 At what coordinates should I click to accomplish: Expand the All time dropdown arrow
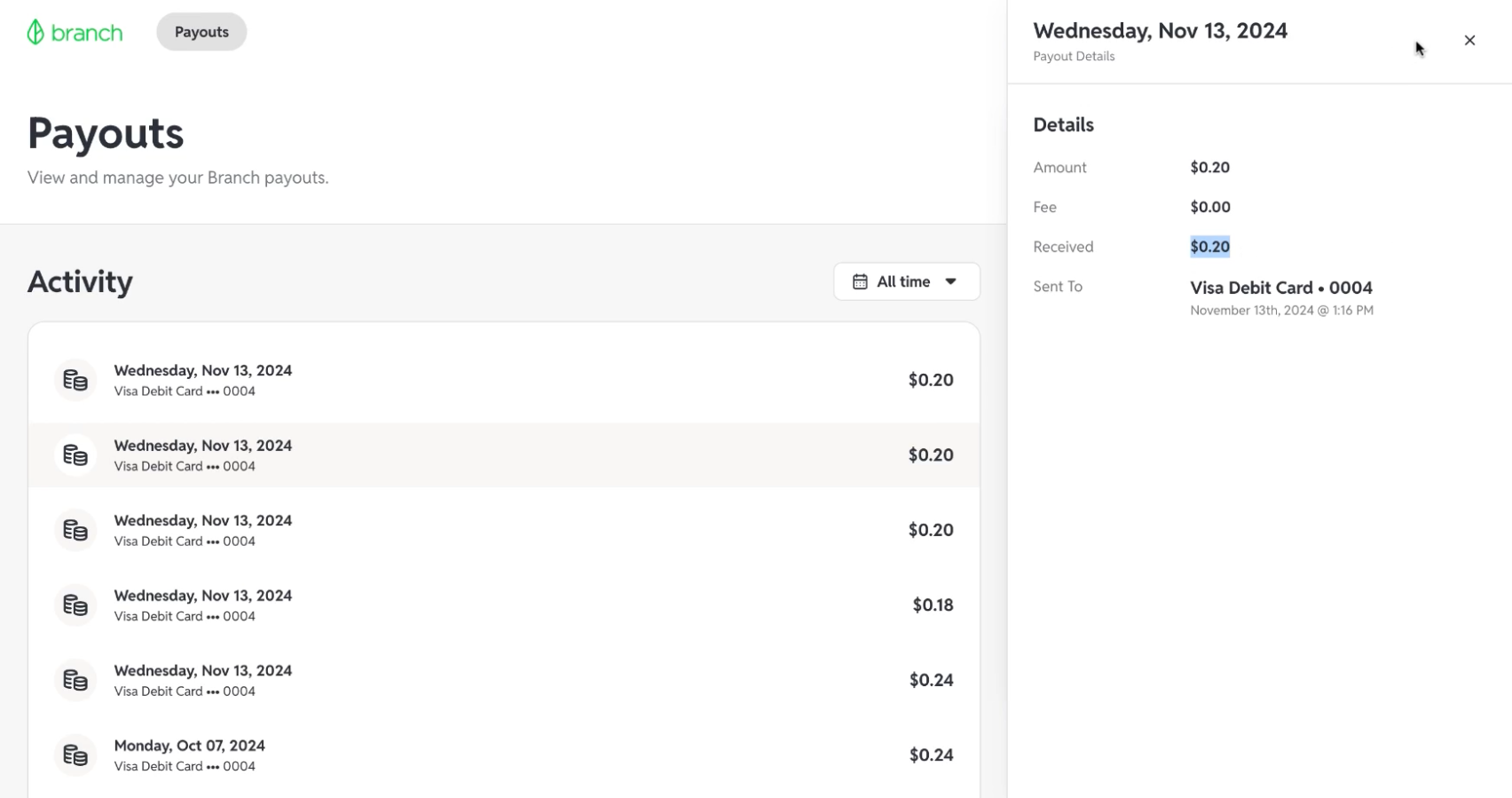coord(950,281)
